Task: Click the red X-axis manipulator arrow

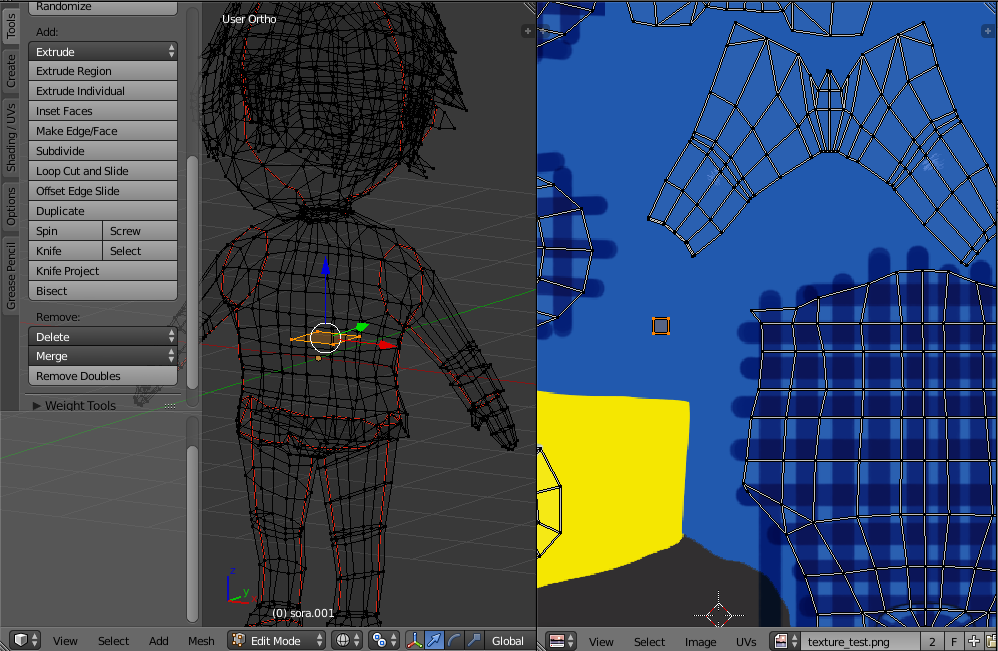Action: (x=387, y=345)
